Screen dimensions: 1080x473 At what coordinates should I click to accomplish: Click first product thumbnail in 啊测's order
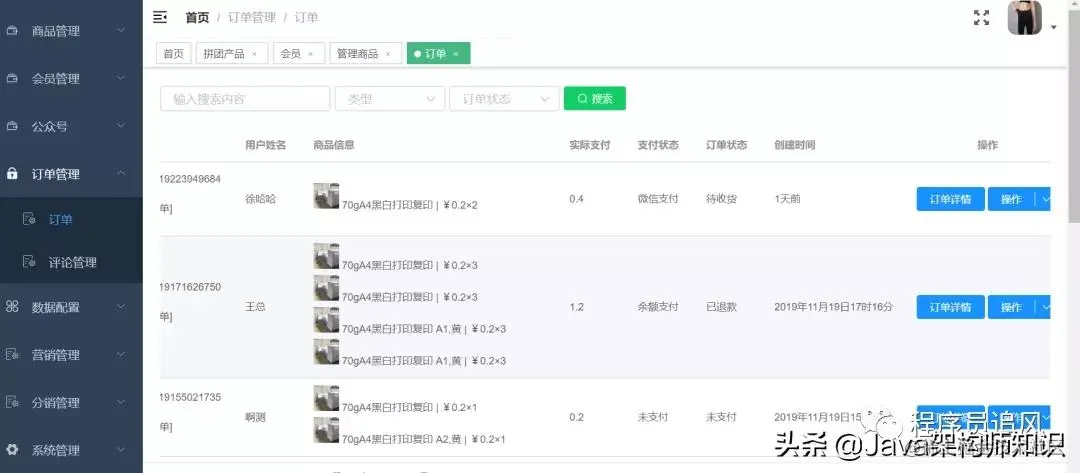pyautogui.click(x=326, y=398)
